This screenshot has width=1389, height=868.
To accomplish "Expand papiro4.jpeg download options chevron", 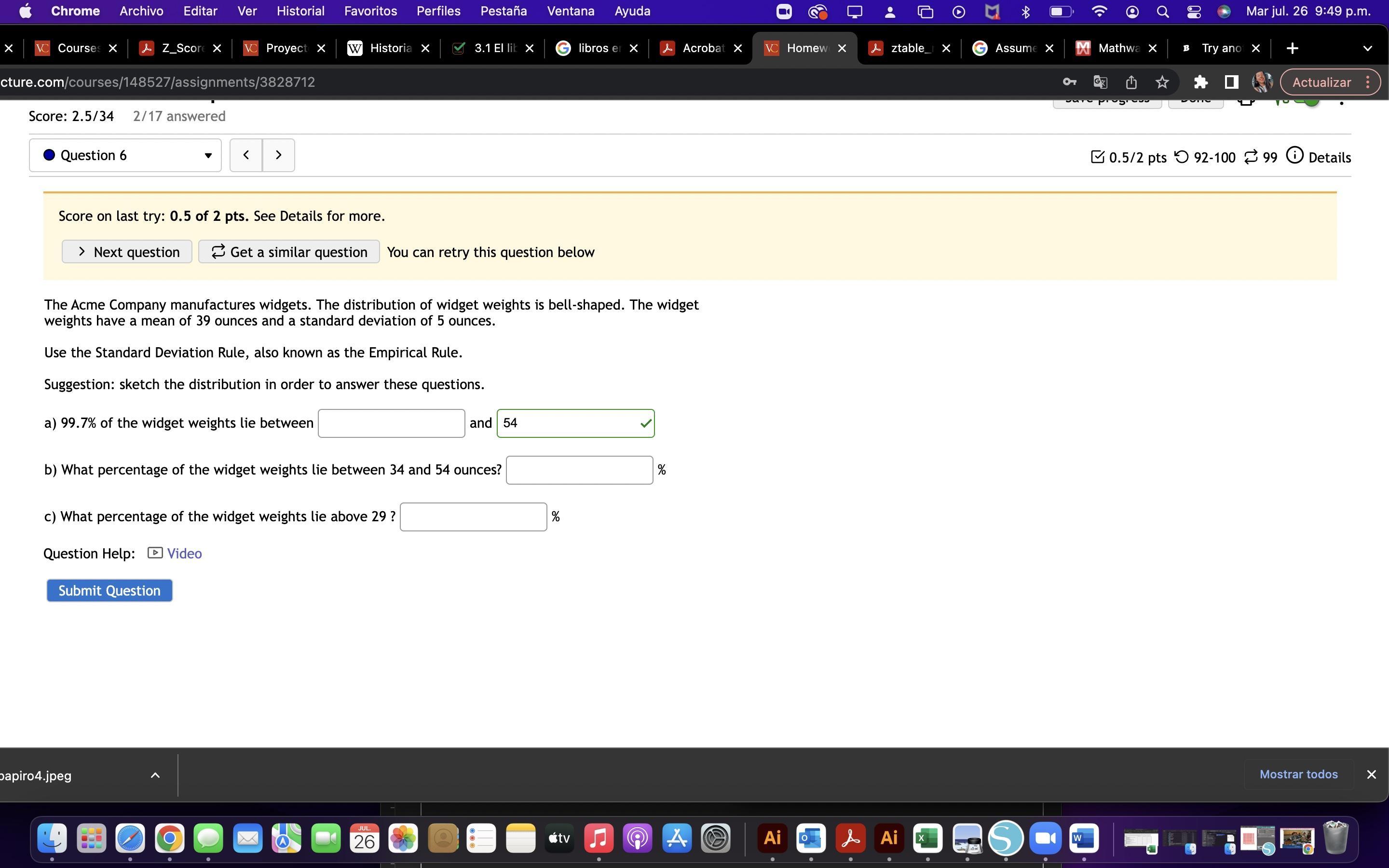I will [155, 775].
